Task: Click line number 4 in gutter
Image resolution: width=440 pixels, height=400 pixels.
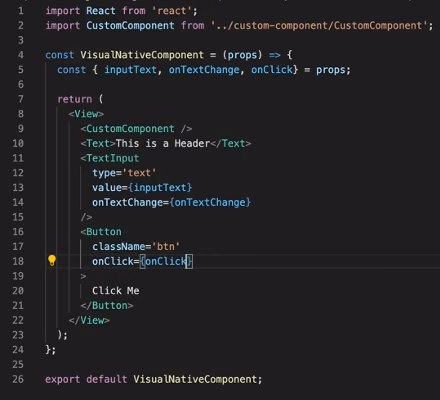Action: 21,55
